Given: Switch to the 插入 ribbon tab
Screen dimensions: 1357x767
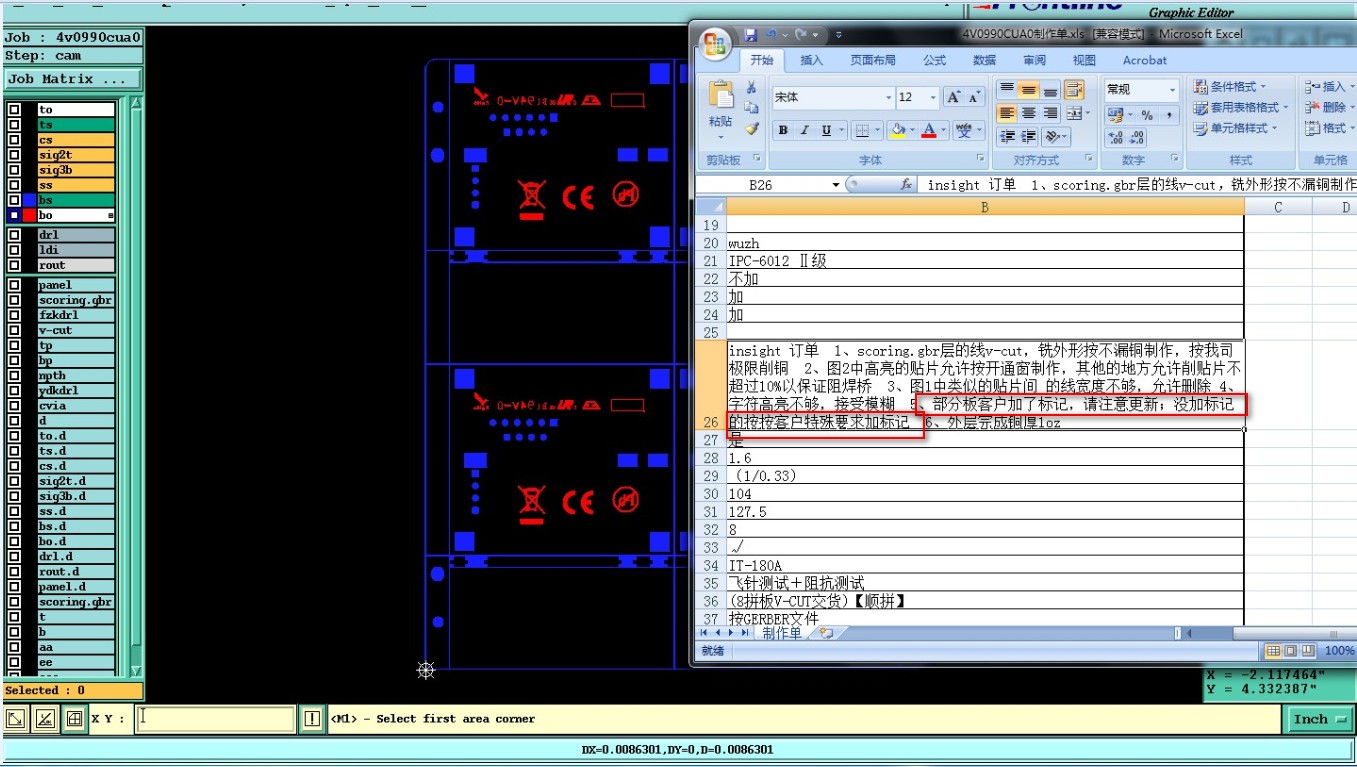Looking at the screenshot, I should (812, 61).
